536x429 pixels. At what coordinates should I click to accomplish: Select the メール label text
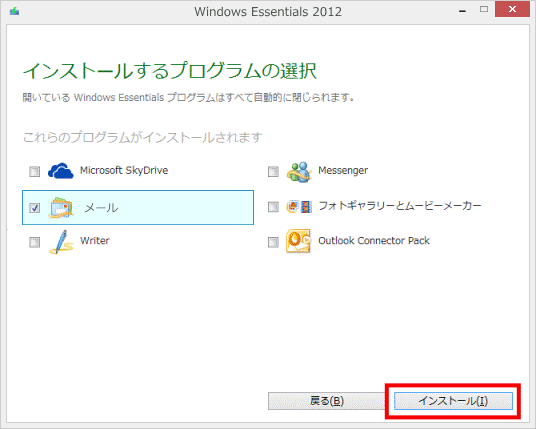coord(101,207)
